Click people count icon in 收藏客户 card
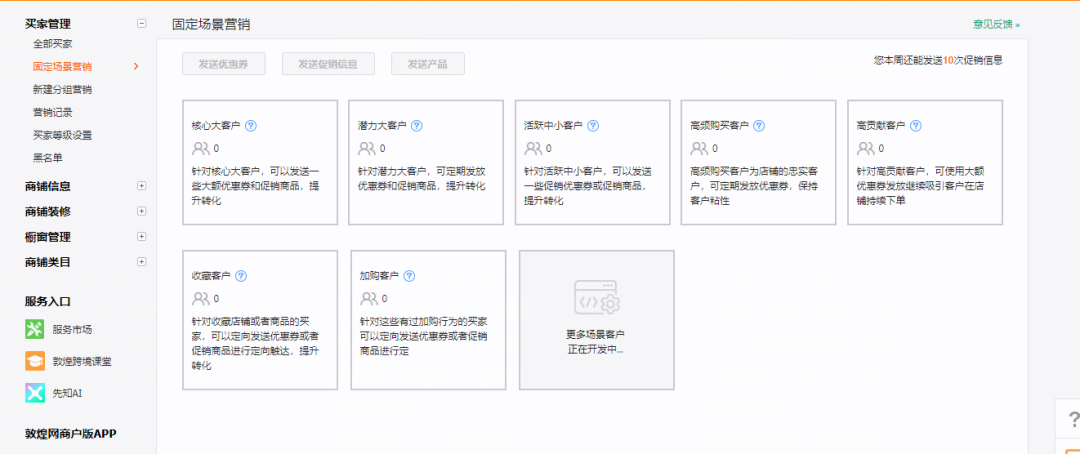This screenshot has height=454, width=1080. (200, 298)
